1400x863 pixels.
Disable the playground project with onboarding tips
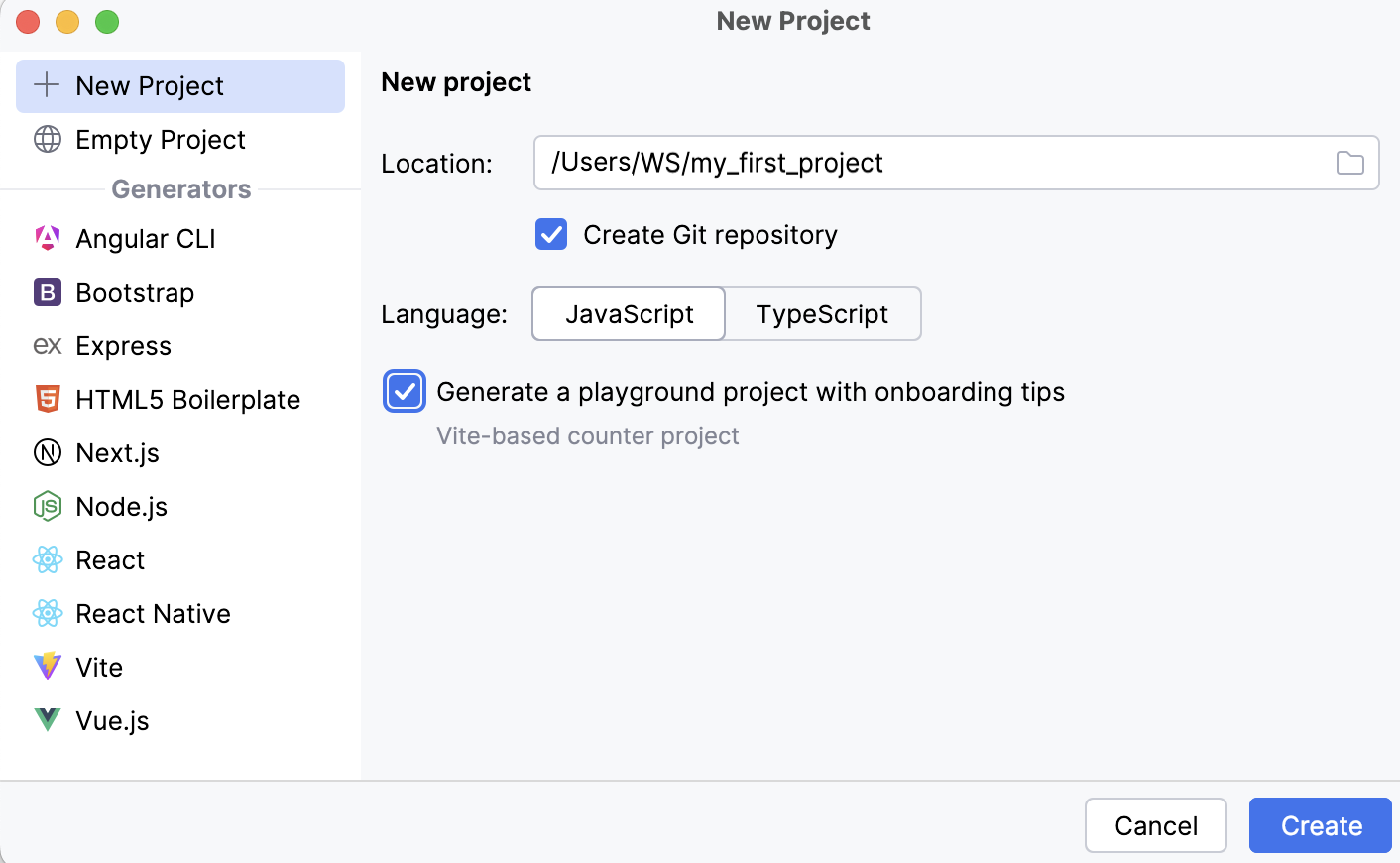click(404, 391)
